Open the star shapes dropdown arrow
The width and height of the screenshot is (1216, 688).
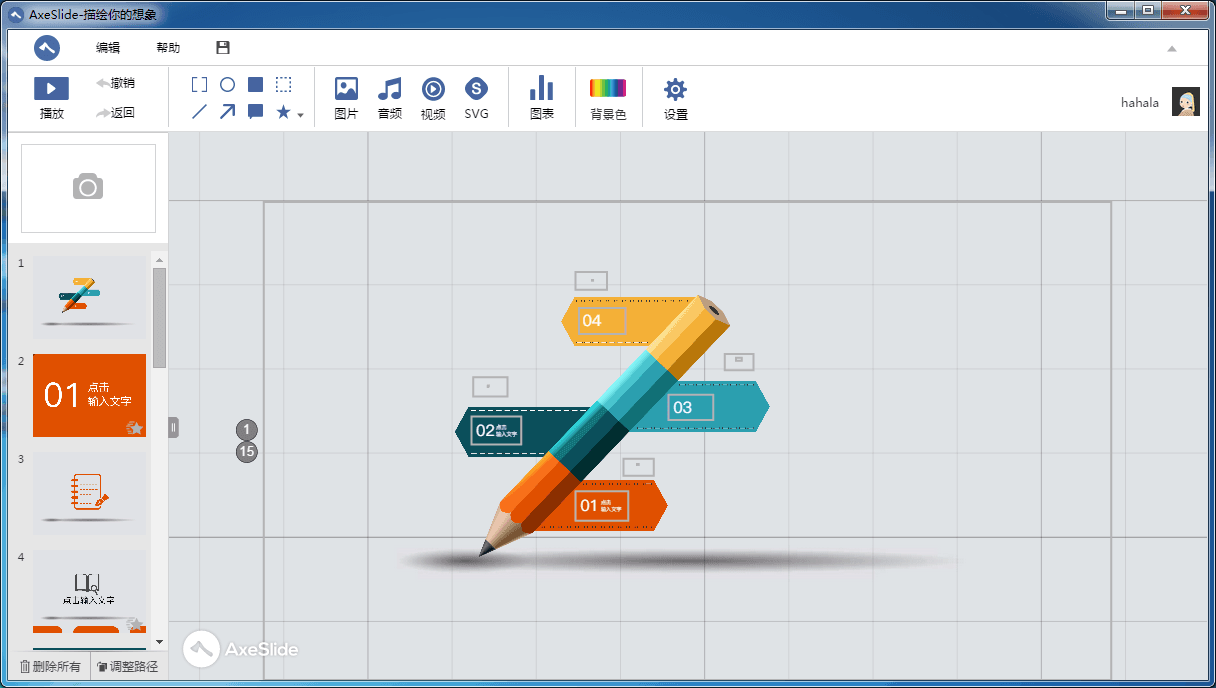click(300, 115)
